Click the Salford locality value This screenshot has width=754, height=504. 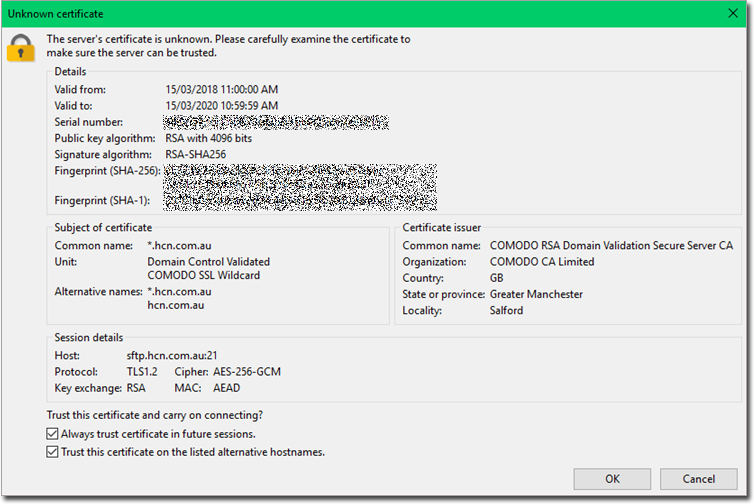(506, 310)
